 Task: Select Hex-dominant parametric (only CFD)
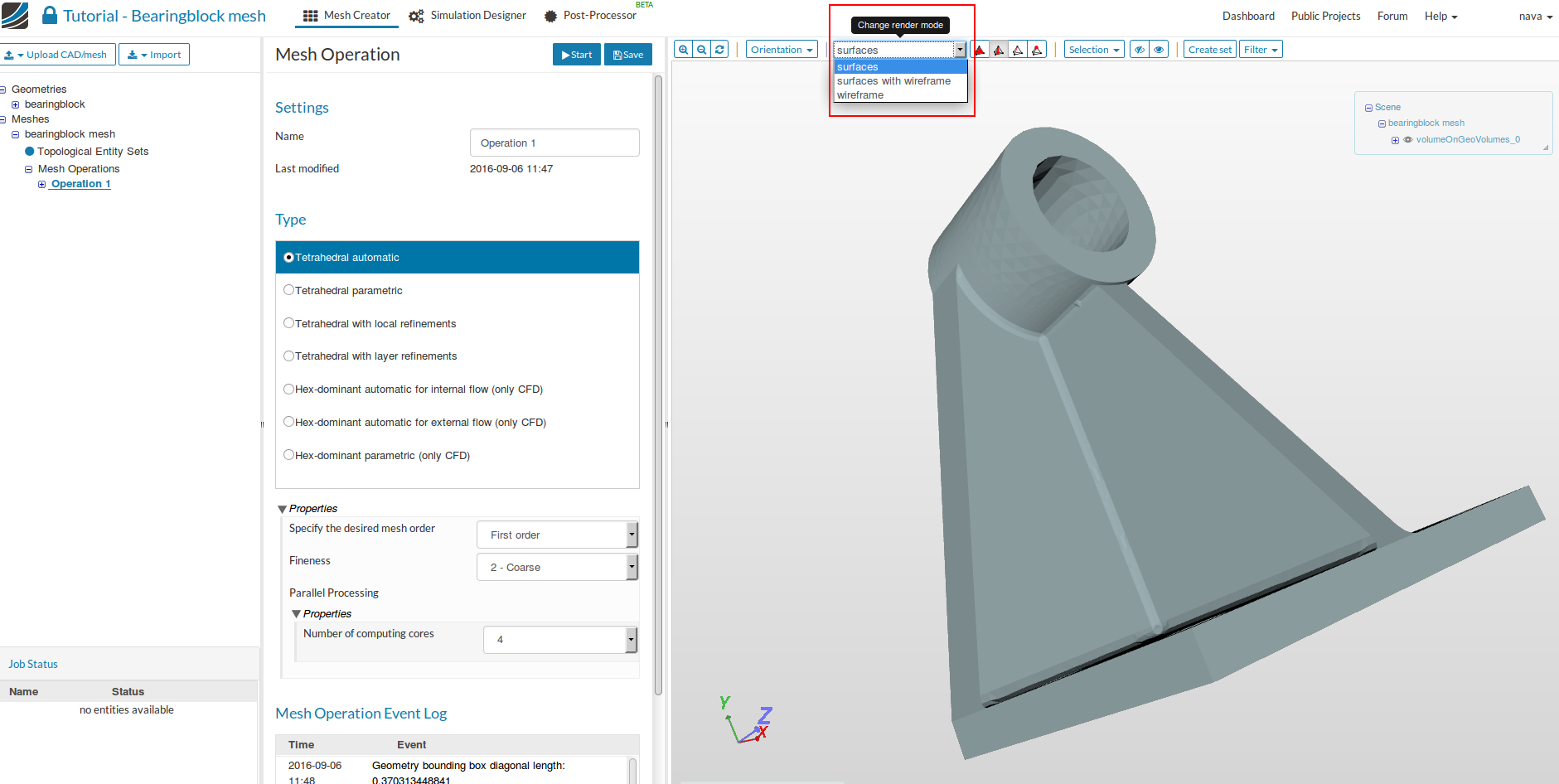point(288,455)
